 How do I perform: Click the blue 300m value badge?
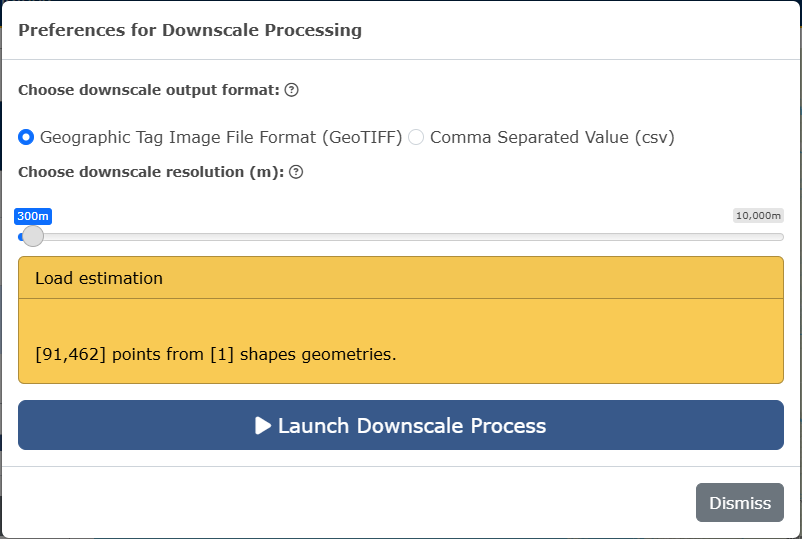pyautogui.click(x=33, y=216)
